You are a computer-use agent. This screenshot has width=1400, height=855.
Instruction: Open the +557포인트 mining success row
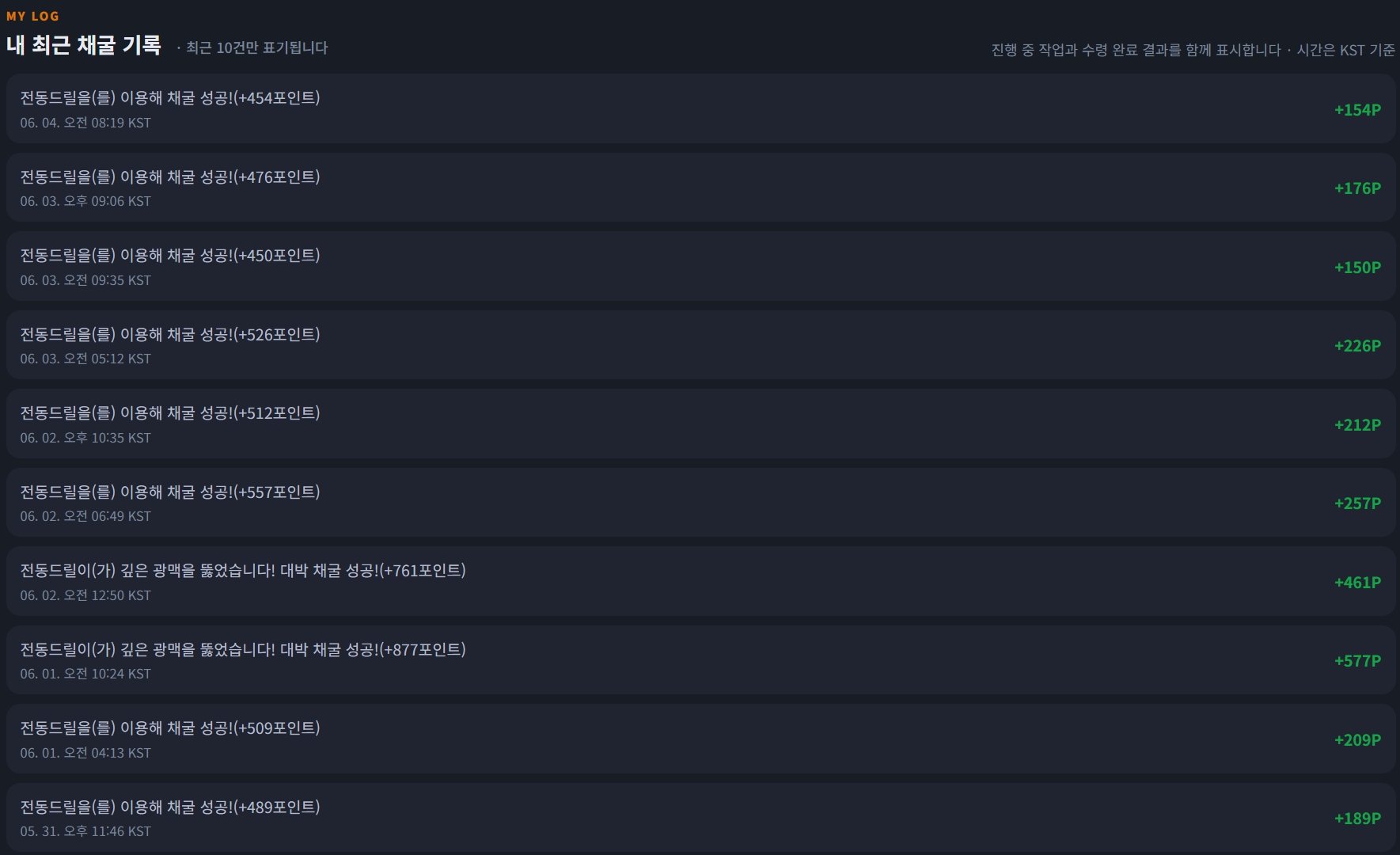click(700, 503)
